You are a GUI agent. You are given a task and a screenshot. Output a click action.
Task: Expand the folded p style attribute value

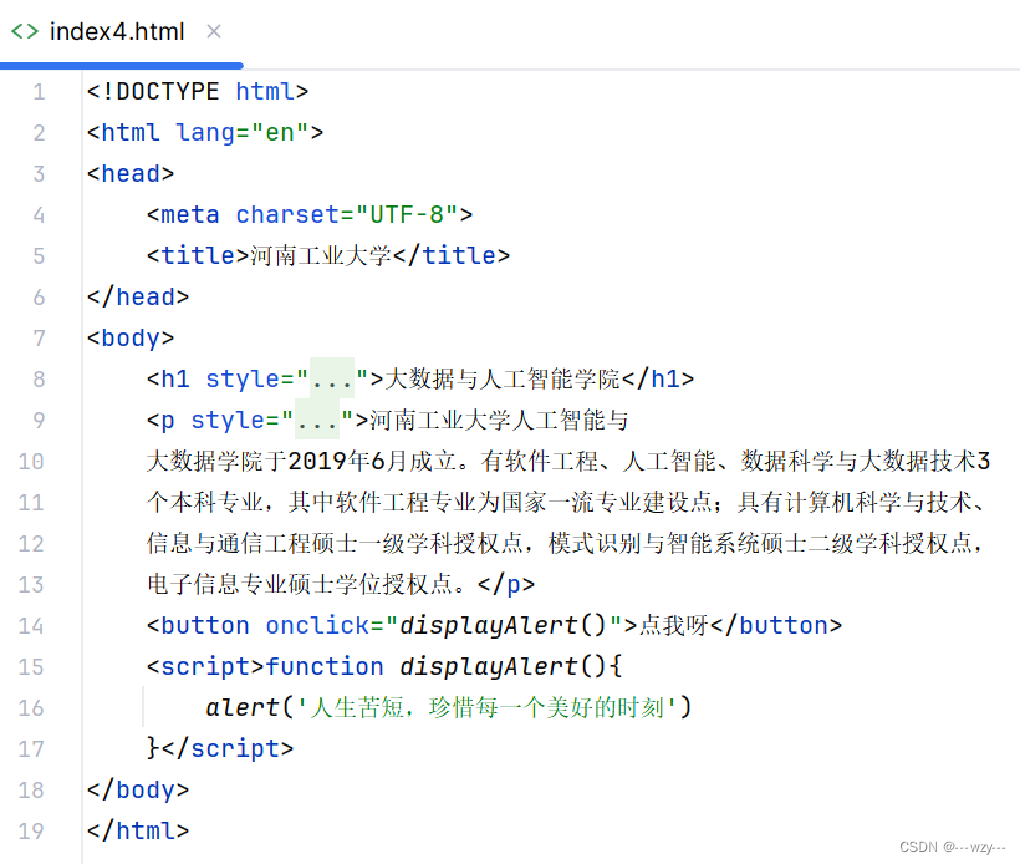tap(317, 419)
